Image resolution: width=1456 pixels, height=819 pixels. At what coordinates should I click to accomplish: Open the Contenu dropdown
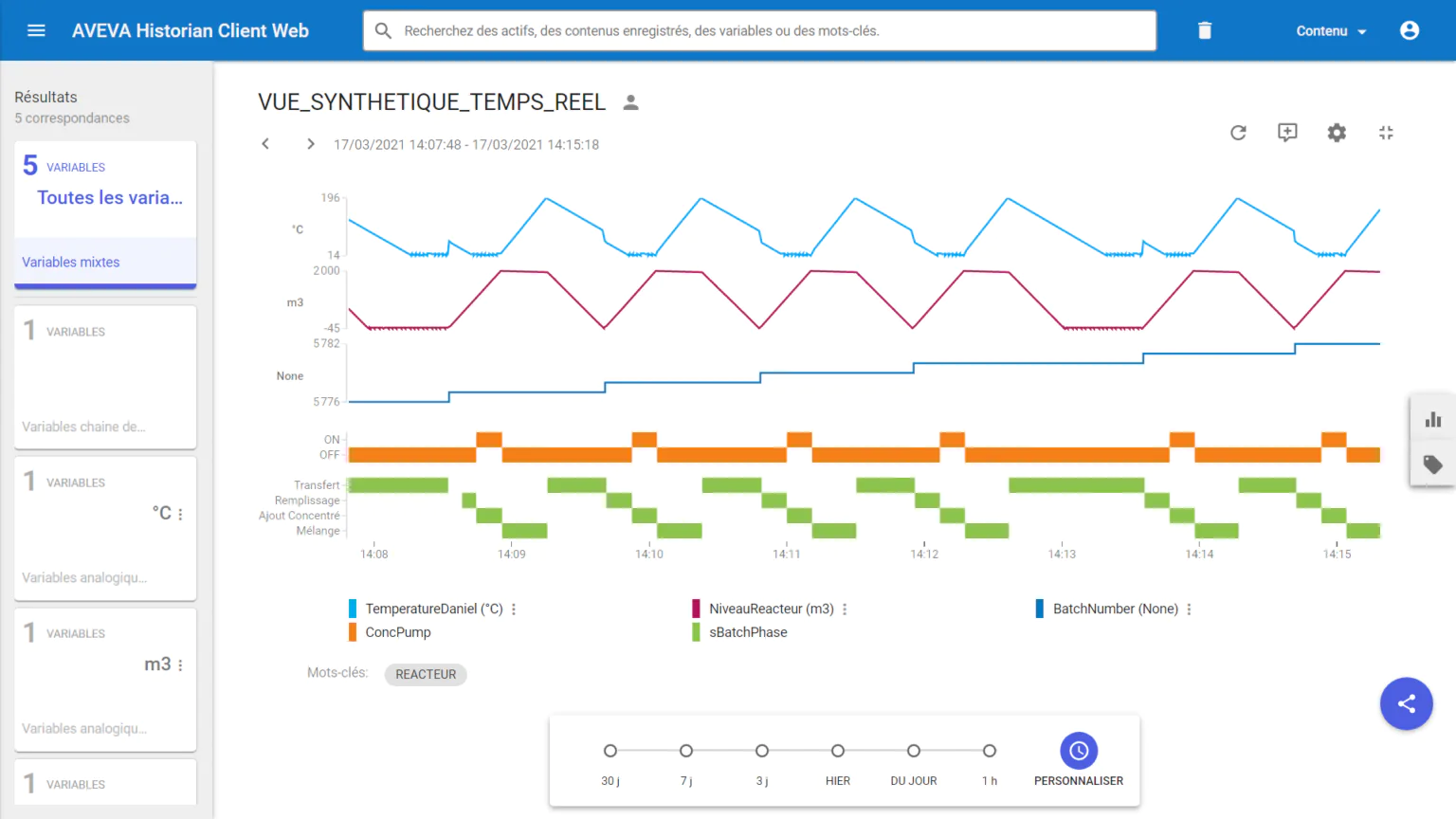point(1331,31)
